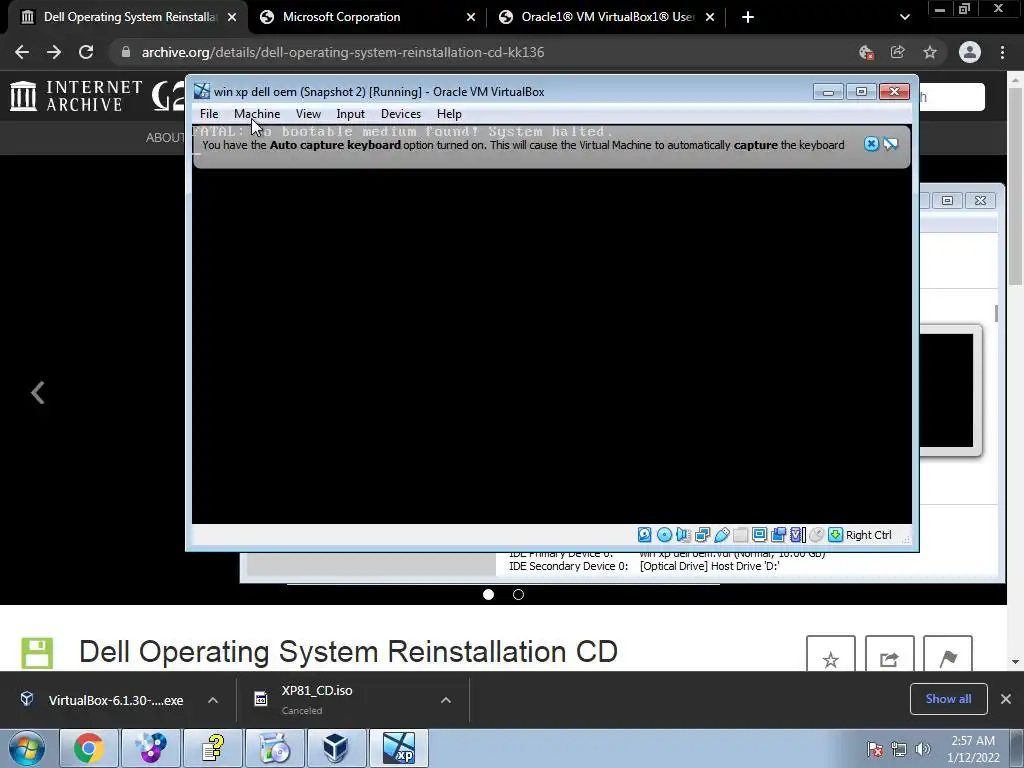Click the USB devices status icon
1024x768 pixels.
coord(721,535)
